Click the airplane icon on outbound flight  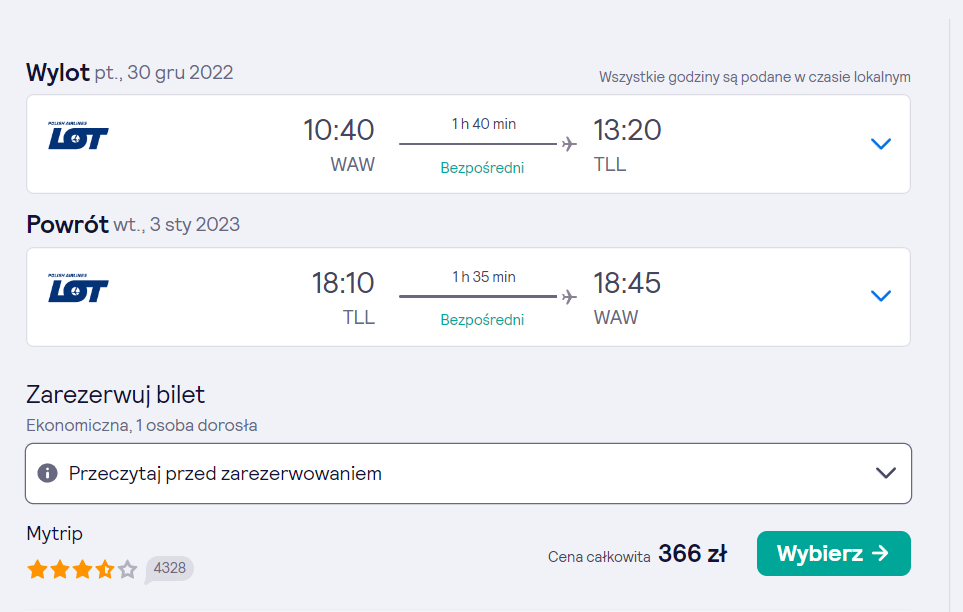(569, 144)
